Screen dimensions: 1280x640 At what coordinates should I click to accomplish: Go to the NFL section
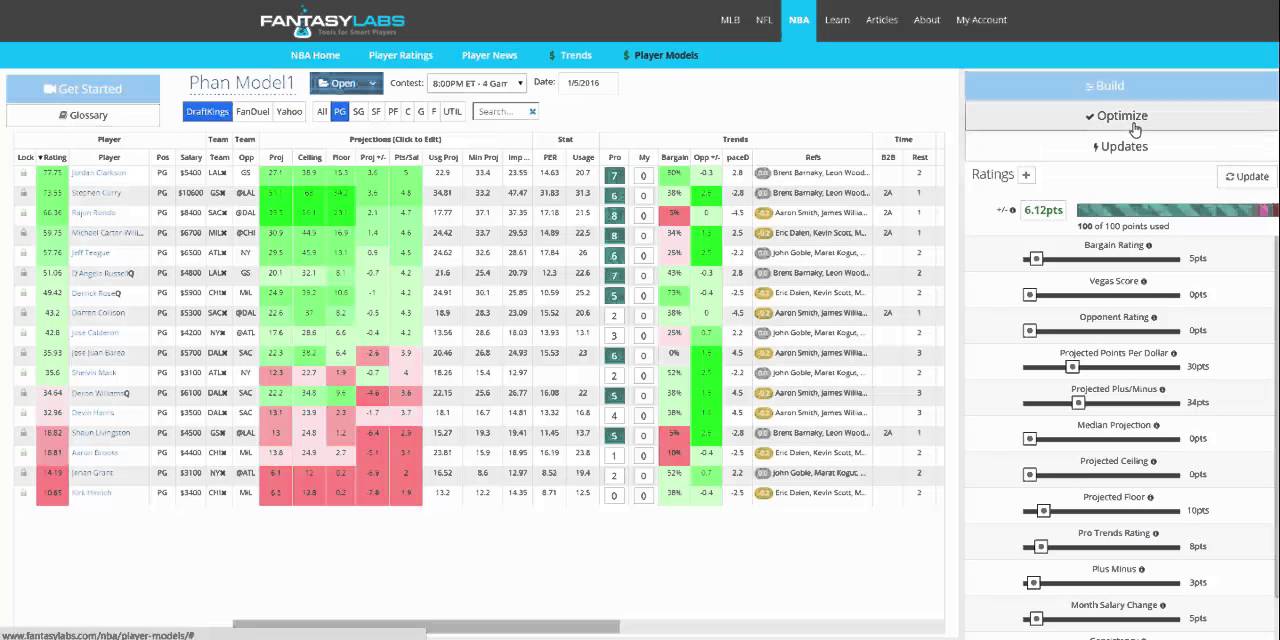[x=764, y=20]
